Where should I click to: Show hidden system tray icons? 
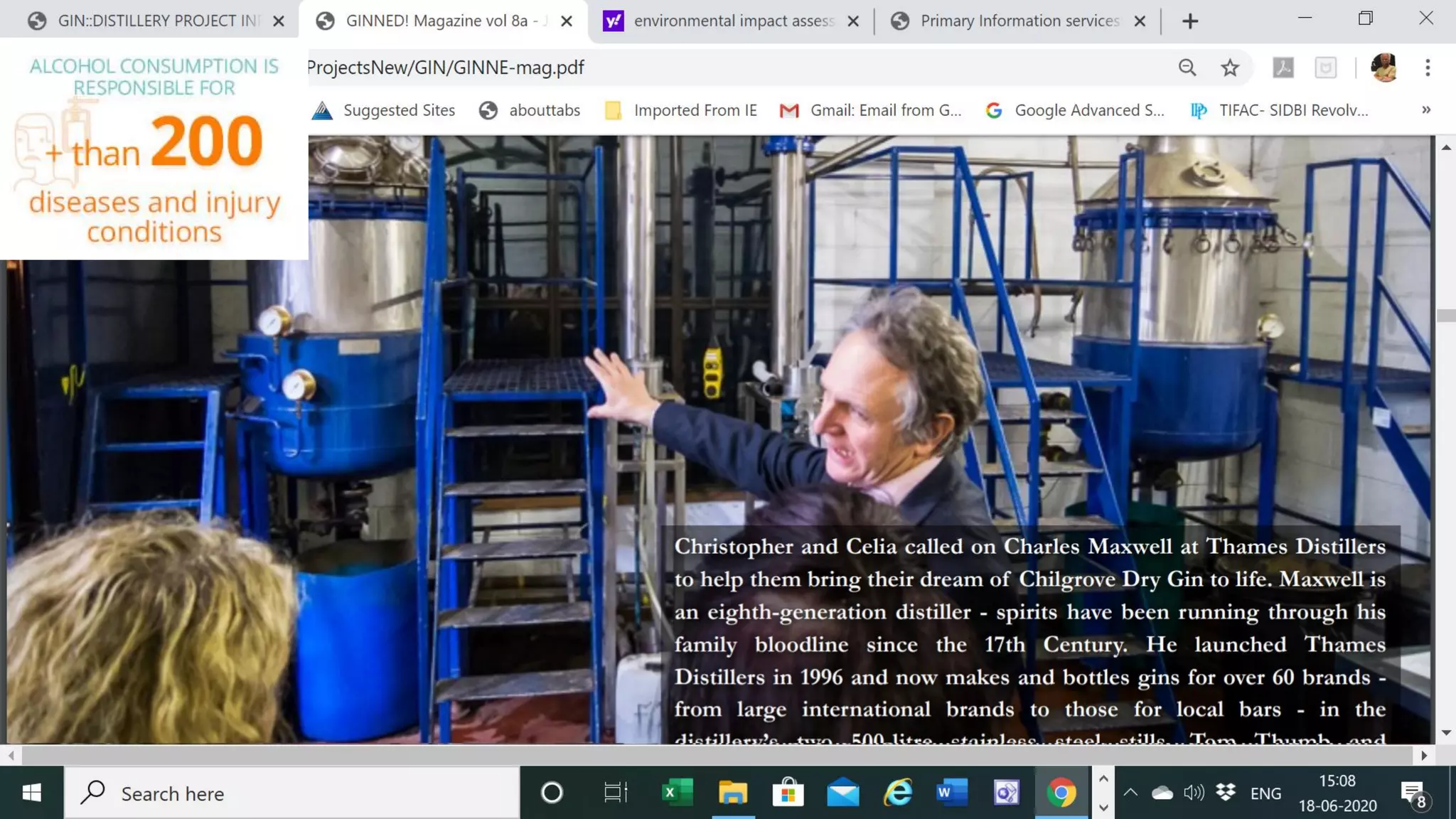coord(1130,793)
